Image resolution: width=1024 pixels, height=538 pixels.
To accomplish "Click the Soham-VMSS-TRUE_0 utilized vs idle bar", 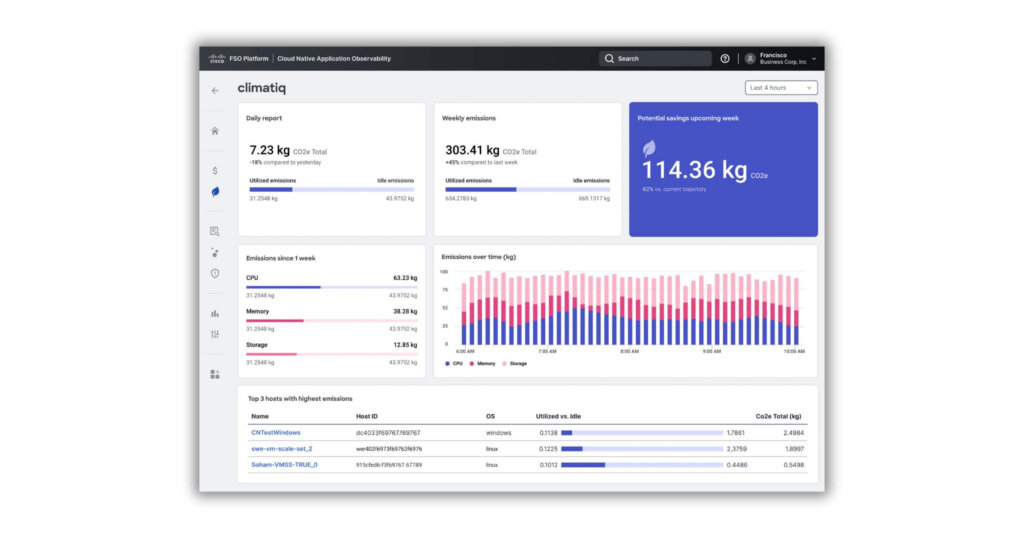I will [642, 465].
